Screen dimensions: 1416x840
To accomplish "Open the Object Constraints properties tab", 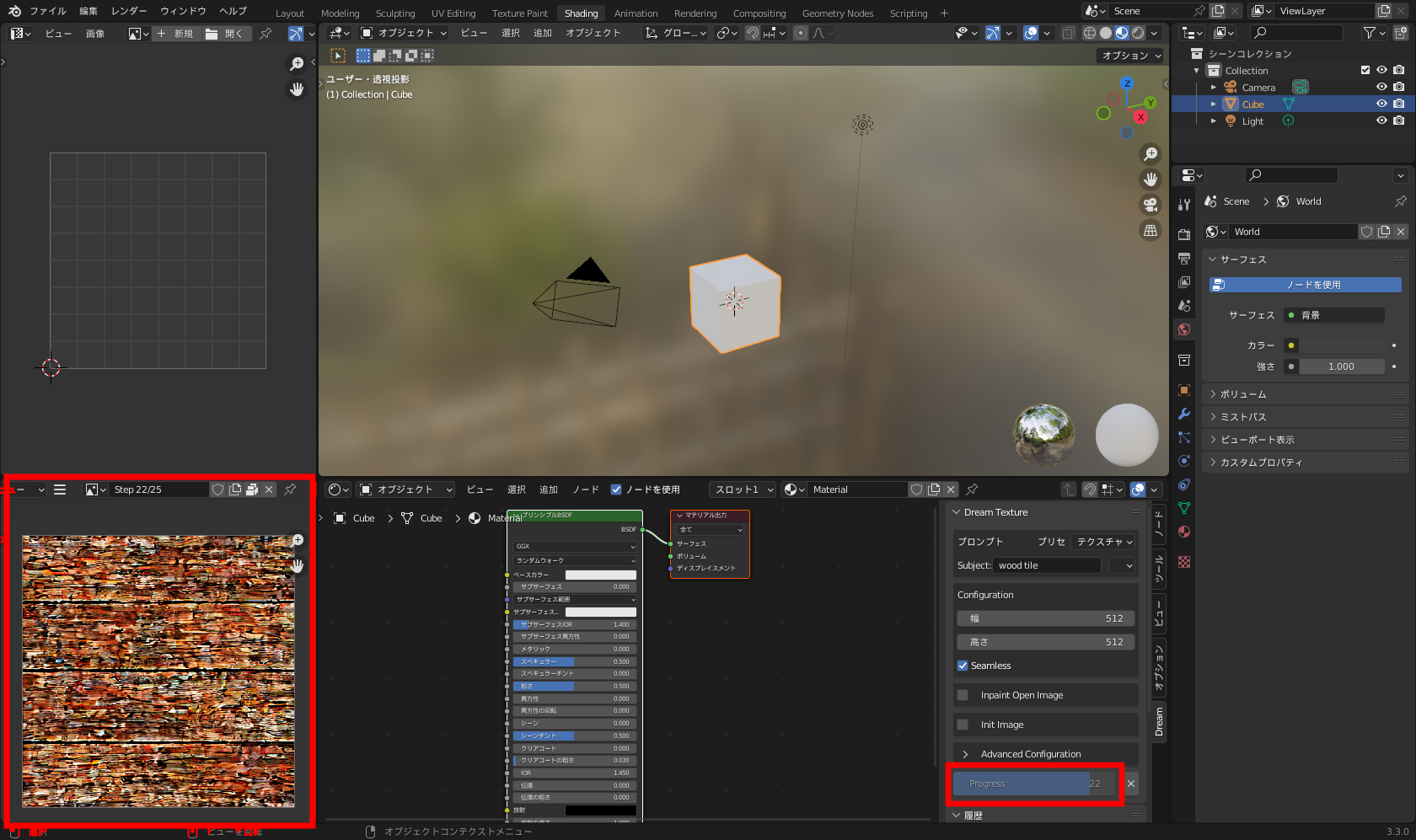I will (1184, 484).
